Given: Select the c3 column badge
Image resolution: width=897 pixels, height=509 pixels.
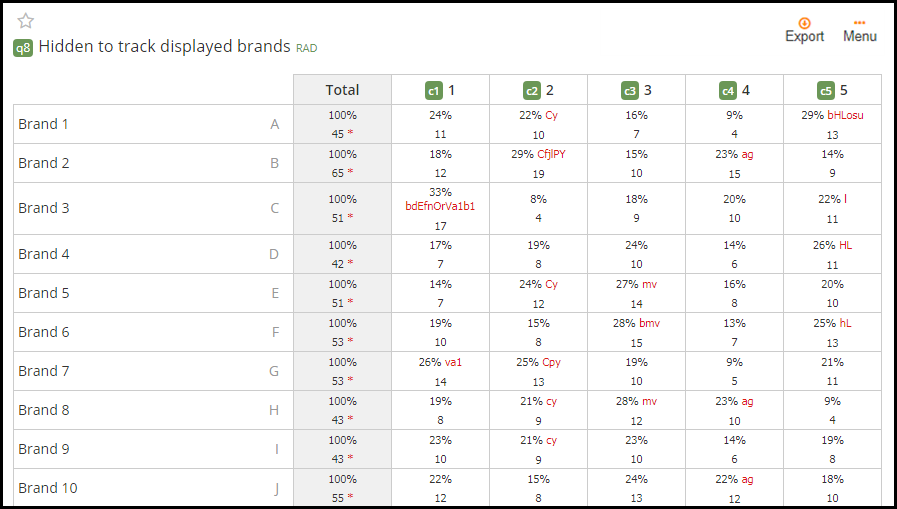Looking at the screenshot, I should pyautogui.click(x=630, y=90).
